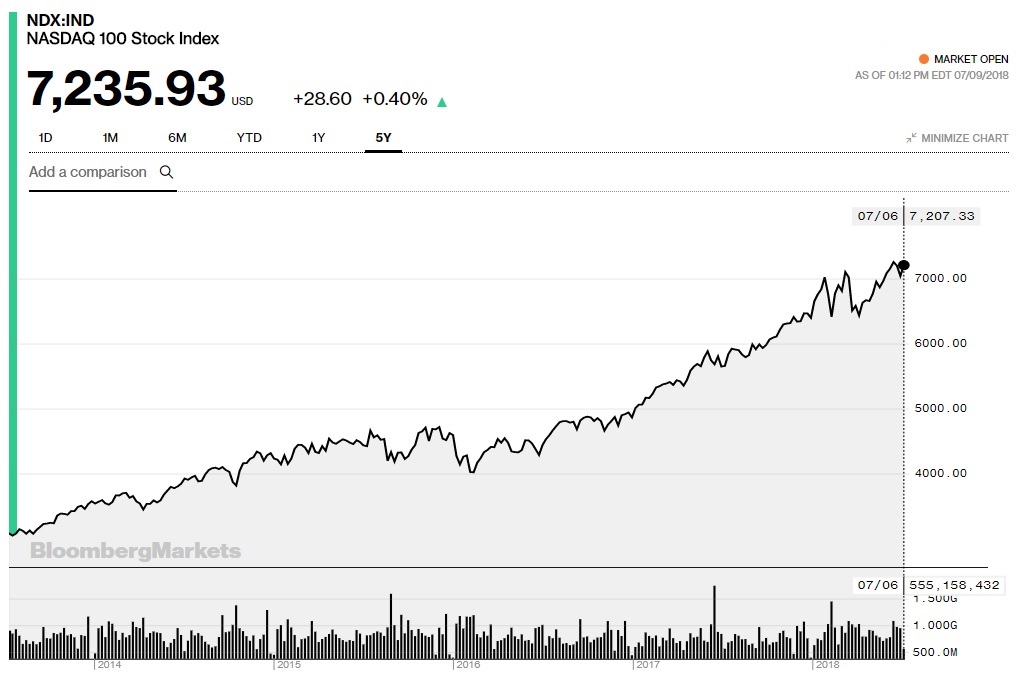Viewport: 1017px width, 683px height.
Task: Click the 2018 marker on the time axis
Action: [x=826, y=664]
